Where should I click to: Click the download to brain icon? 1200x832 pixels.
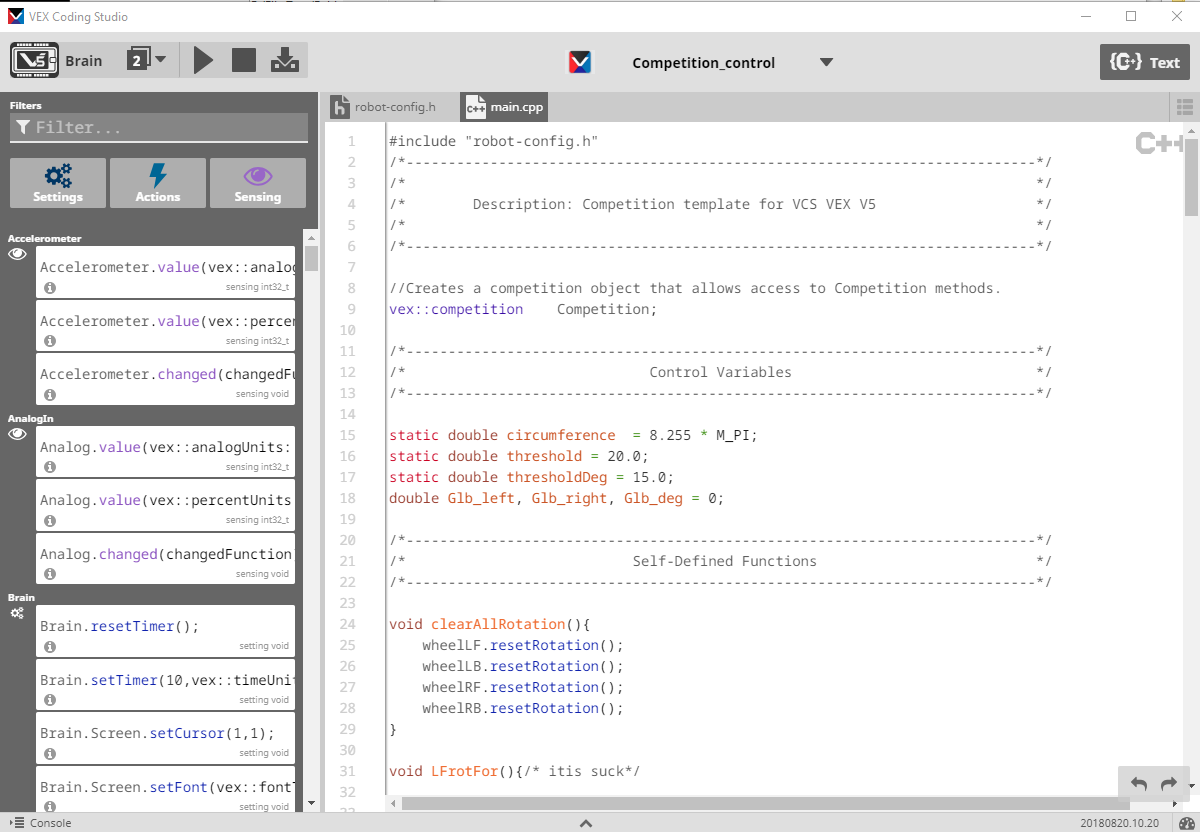(285, 60)
